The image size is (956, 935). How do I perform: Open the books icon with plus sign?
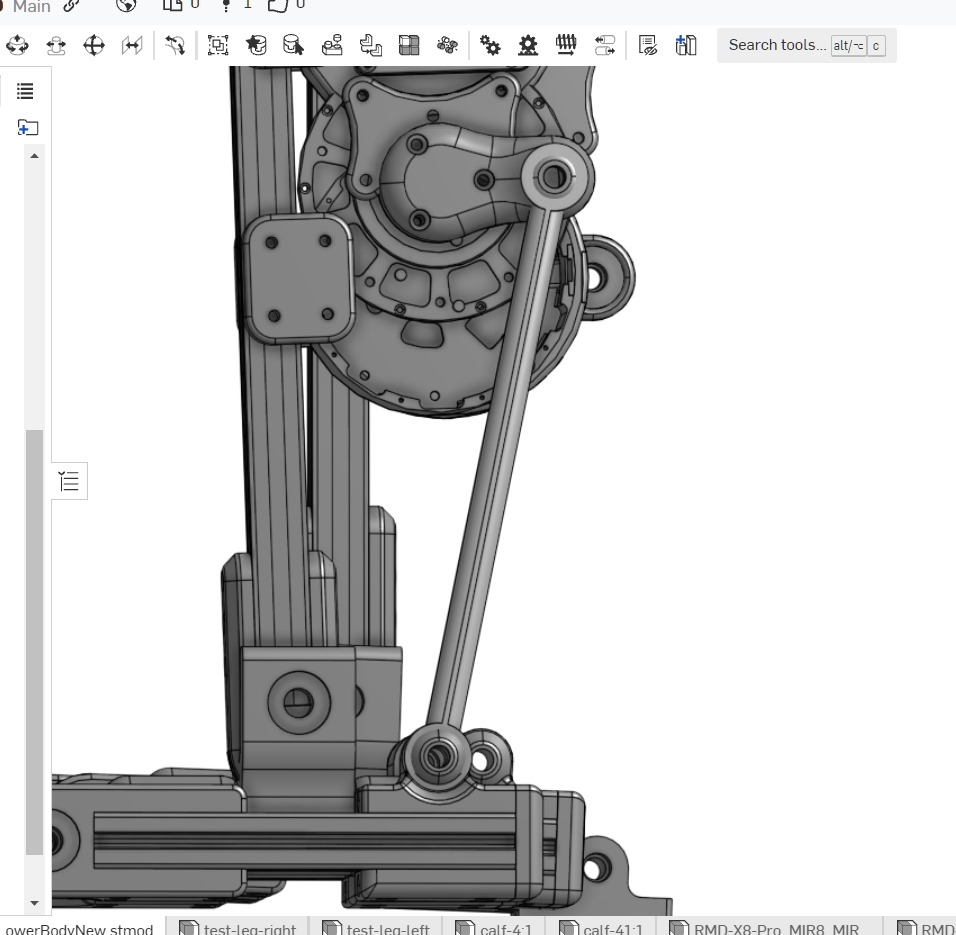(686, 45)
